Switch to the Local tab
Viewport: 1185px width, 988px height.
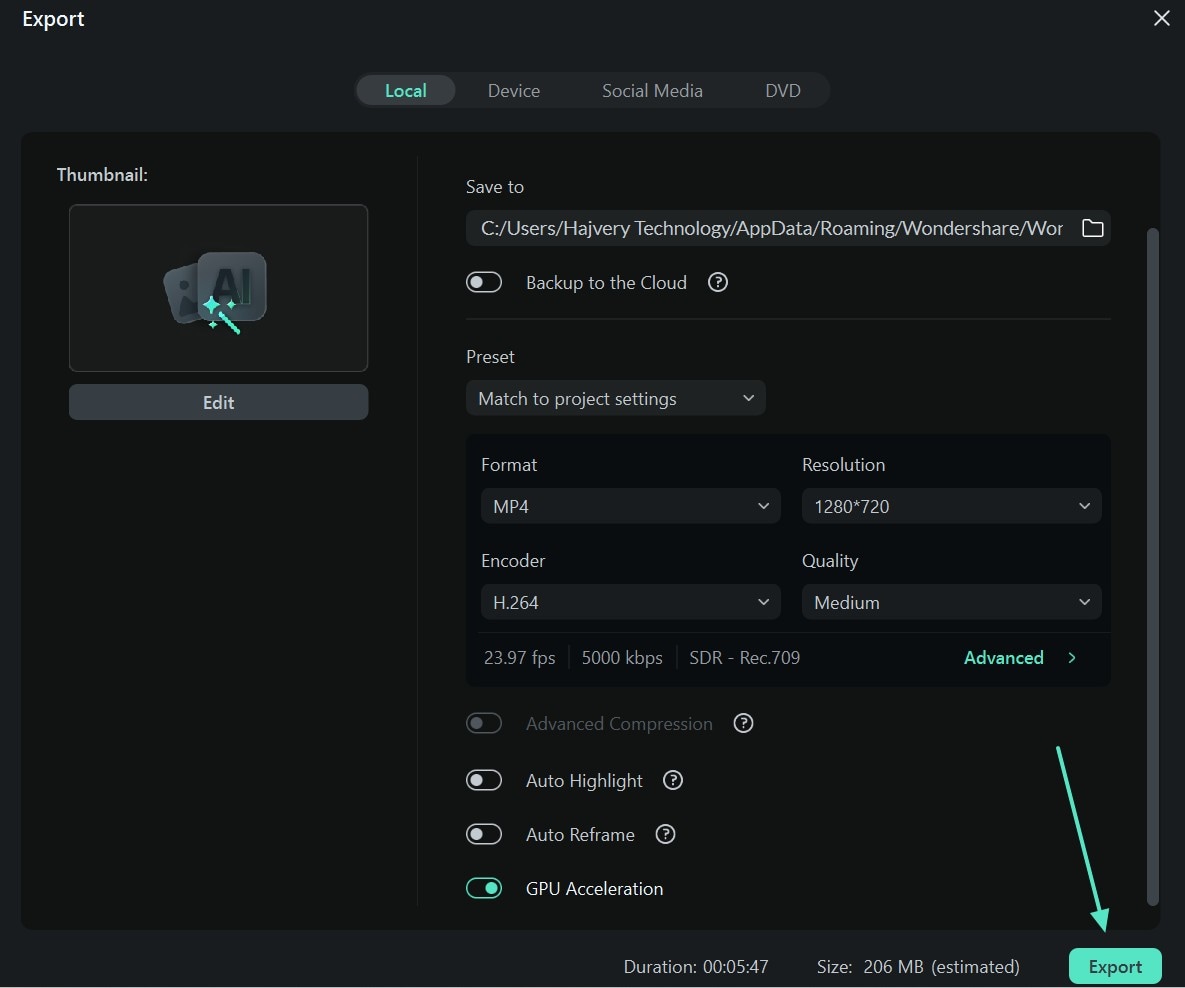406,91
